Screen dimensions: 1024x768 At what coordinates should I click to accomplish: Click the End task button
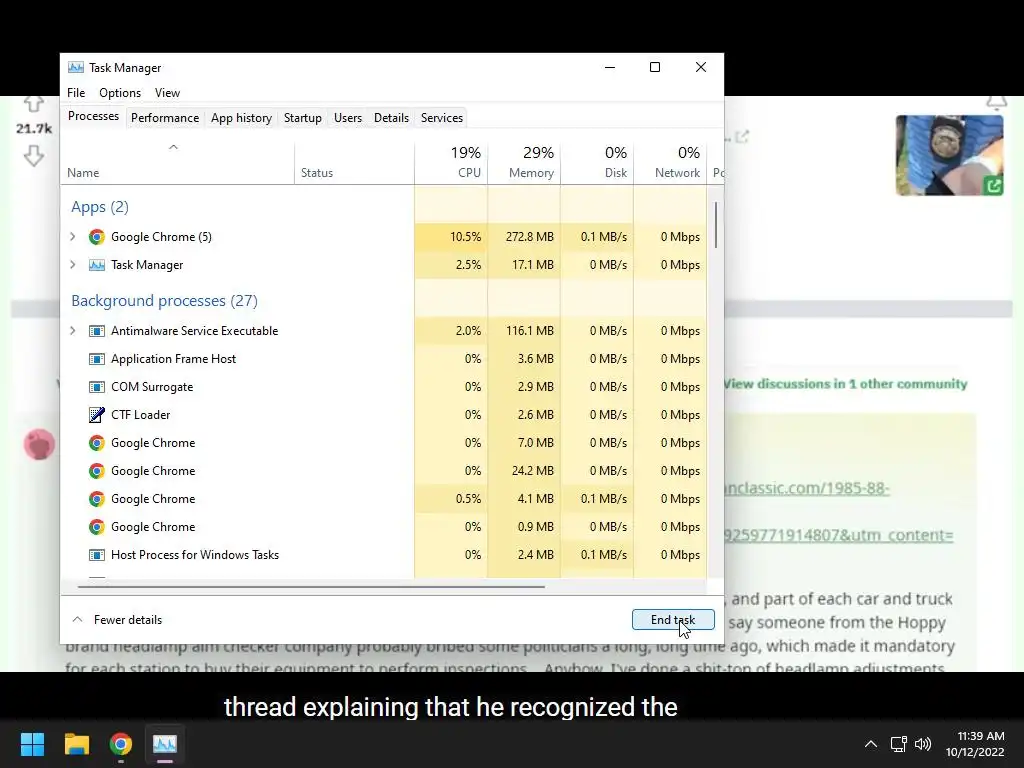tap(673, 620)
